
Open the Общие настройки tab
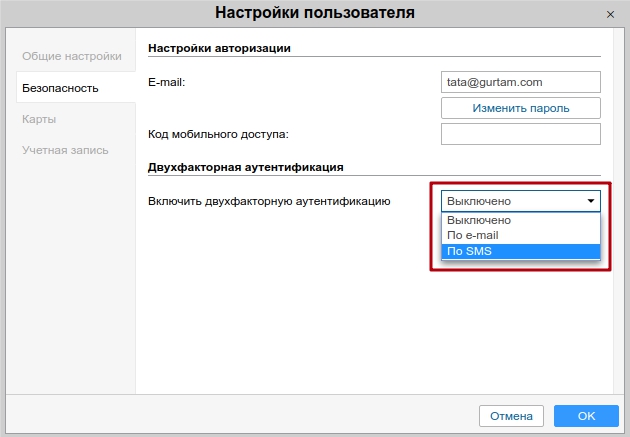click(x=72, y=56)
